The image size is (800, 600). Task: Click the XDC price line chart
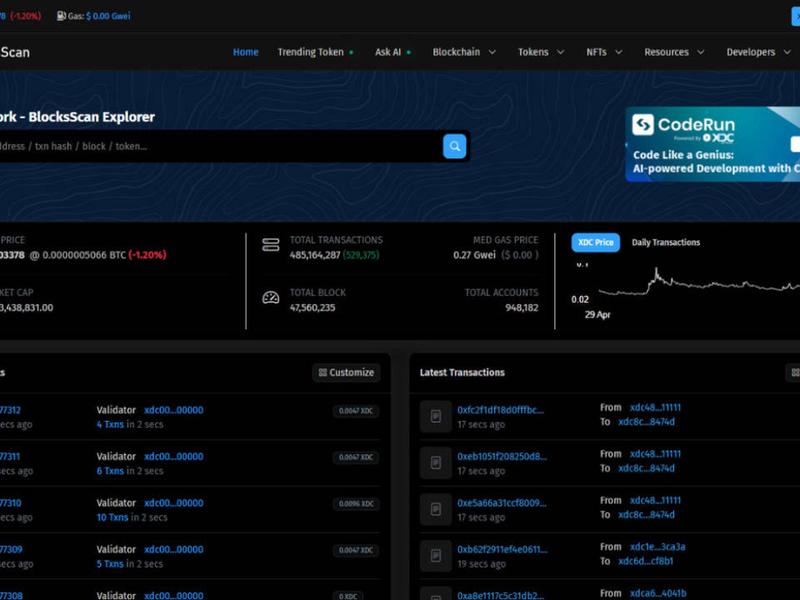[x=699, y=282]
